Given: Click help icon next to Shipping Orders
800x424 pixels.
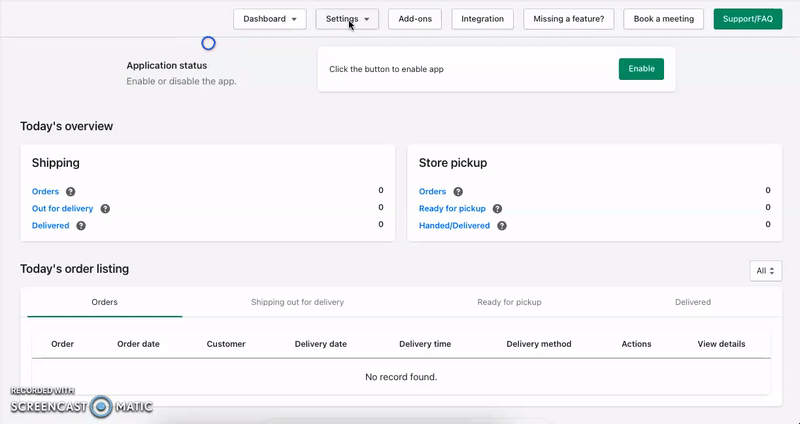Looking at the screenshot, I should [x=70, y=192].
